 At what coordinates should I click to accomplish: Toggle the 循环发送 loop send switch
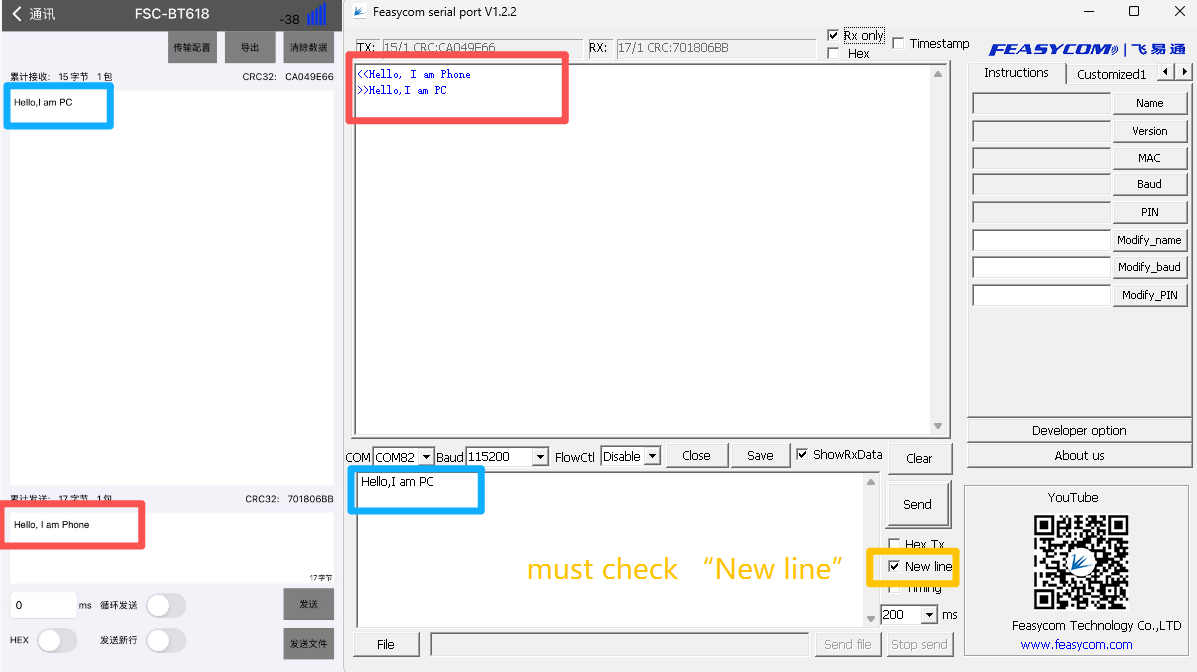coord(165,605)
